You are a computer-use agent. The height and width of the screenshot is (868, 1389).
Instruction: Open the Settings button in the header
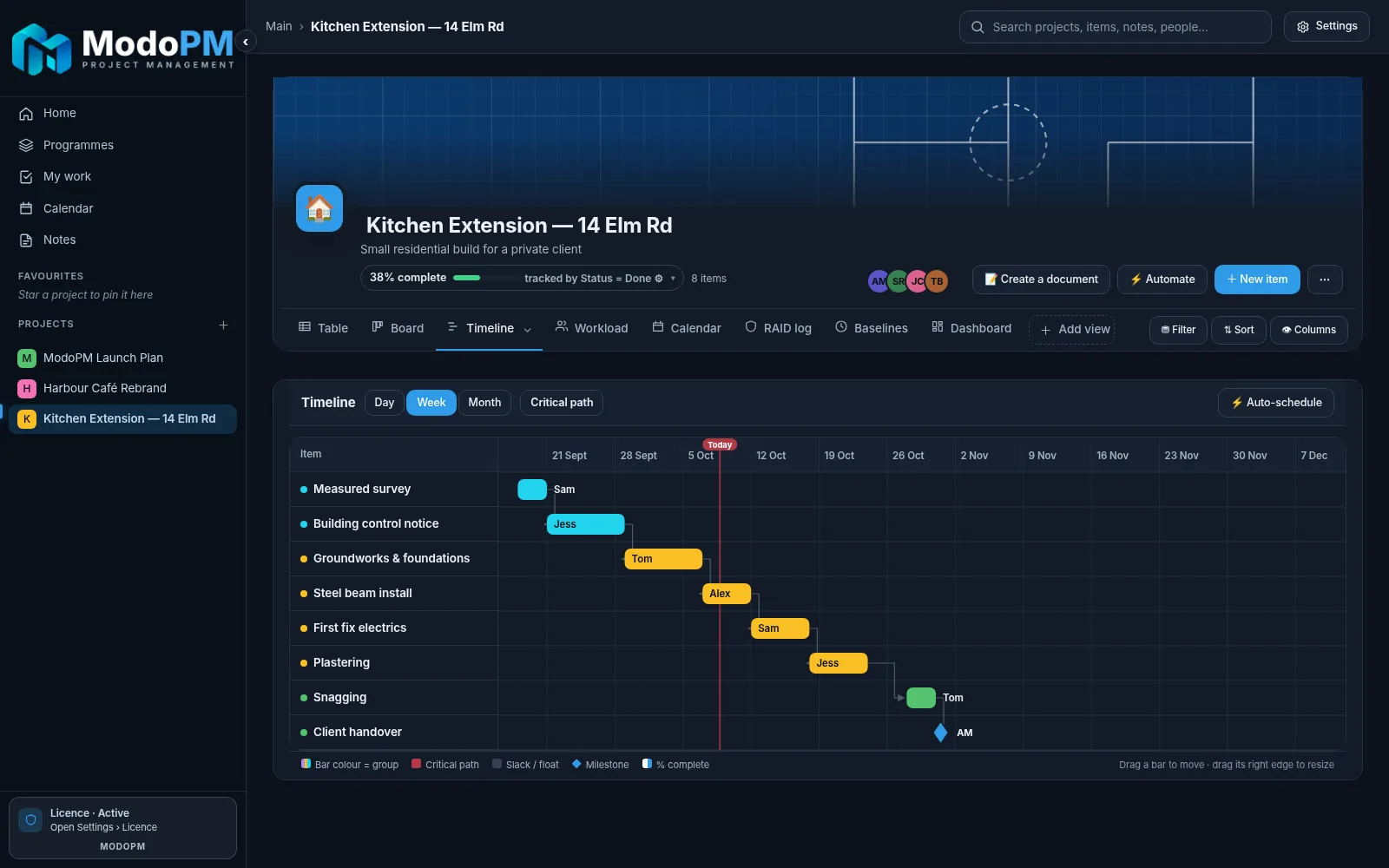tap(1326, 26)
